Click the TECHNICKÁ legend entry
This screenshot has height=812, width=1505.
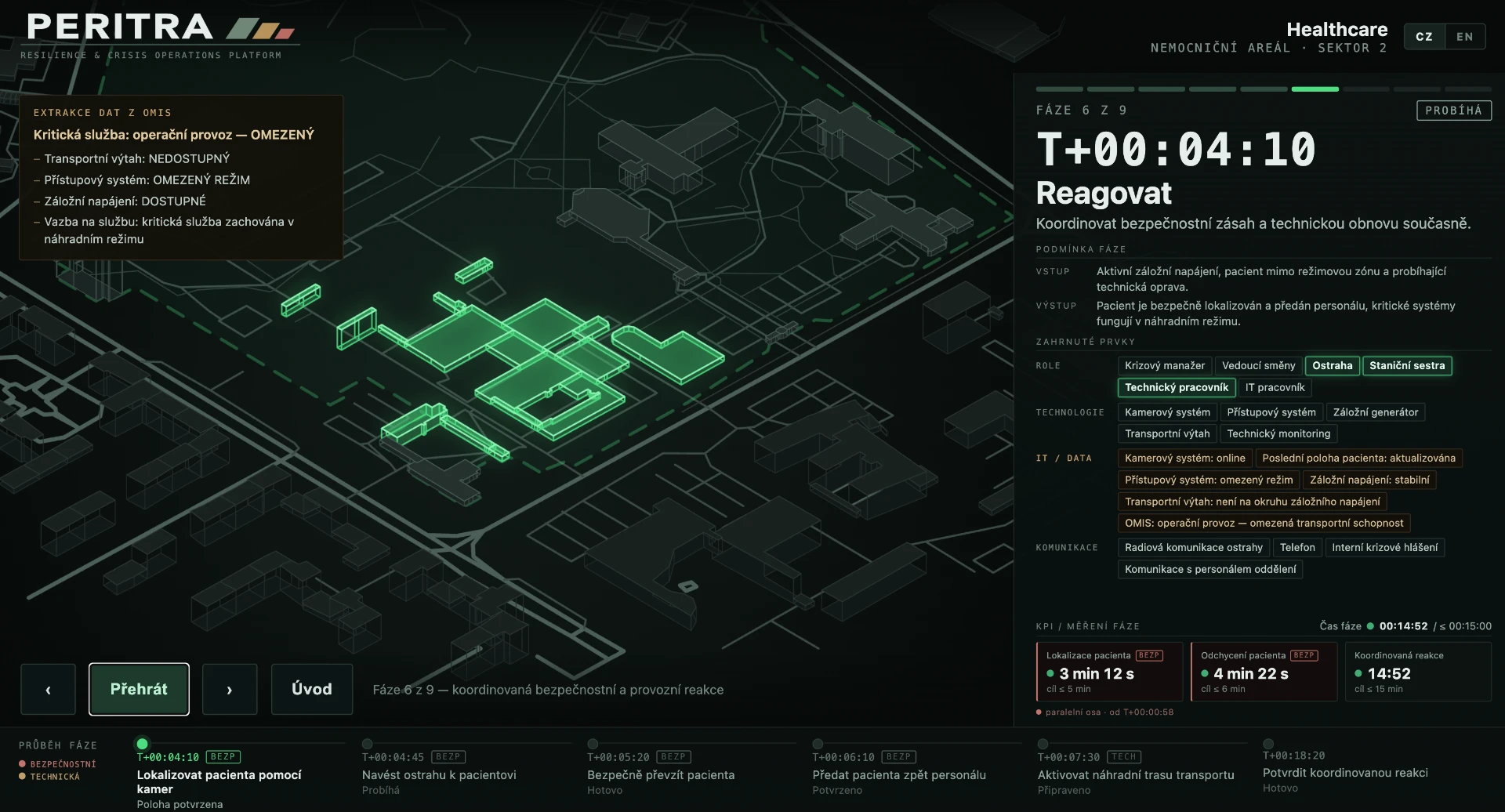(x=49, y=777)
